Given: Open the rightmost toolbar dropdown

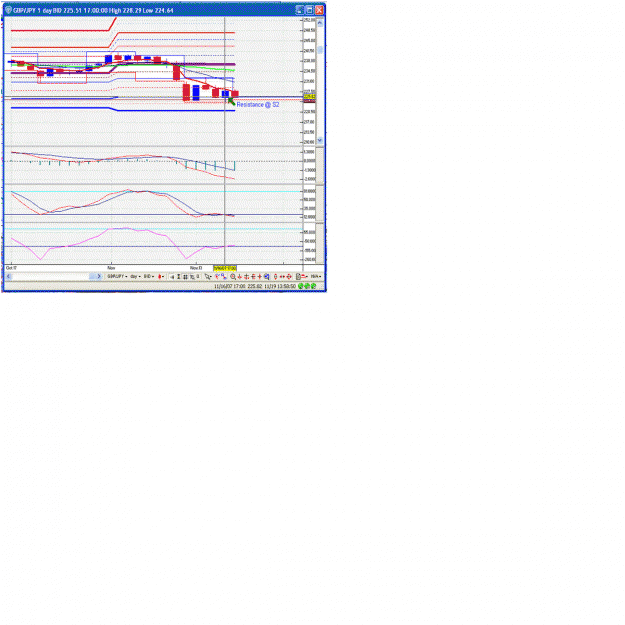Looking at the screenshot, I should (316, 276).
